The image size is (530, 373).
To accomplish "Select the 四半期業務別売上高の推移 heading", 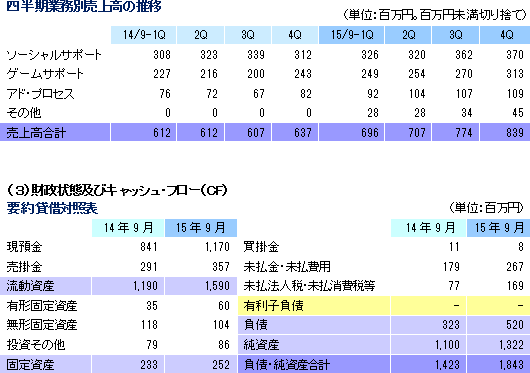I will pyautogui.click(x=84, y=6).
